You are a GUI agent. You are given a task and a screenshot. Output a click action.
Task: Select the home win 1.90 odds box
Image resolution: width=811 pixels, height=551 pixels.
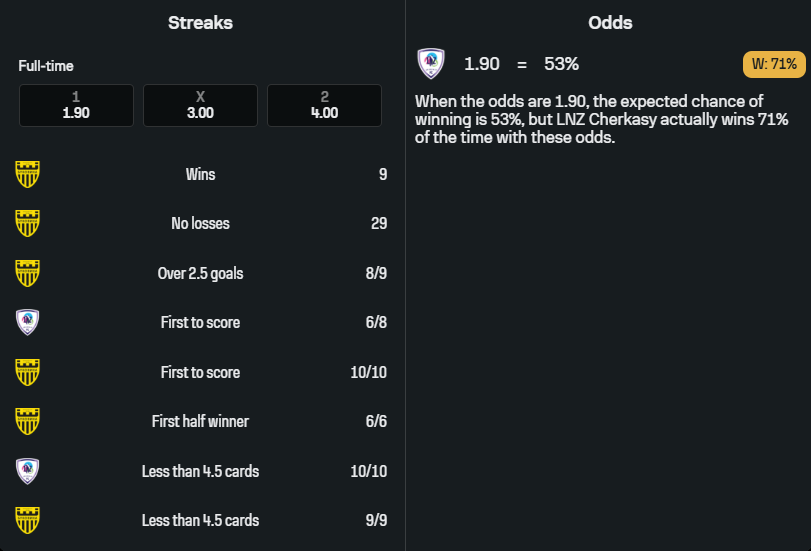[76, 105]
